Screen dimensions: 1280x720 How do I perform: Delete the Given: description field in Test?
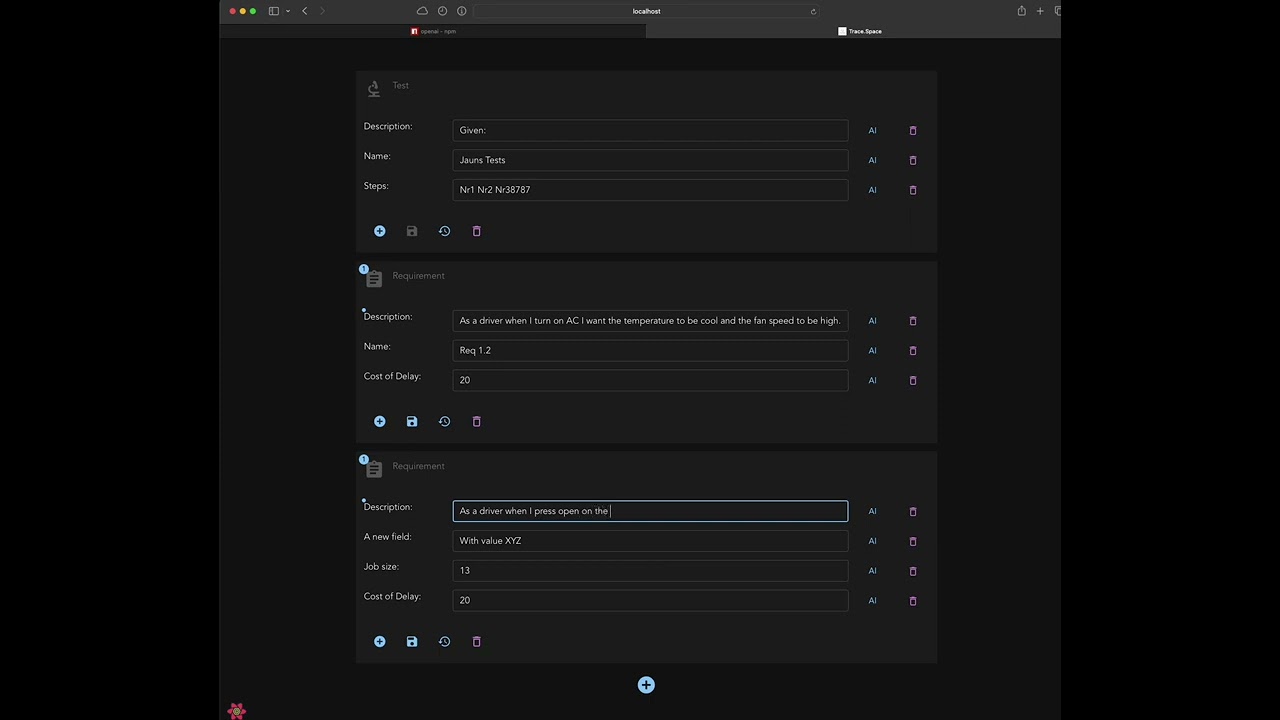[x=913, y=131]
